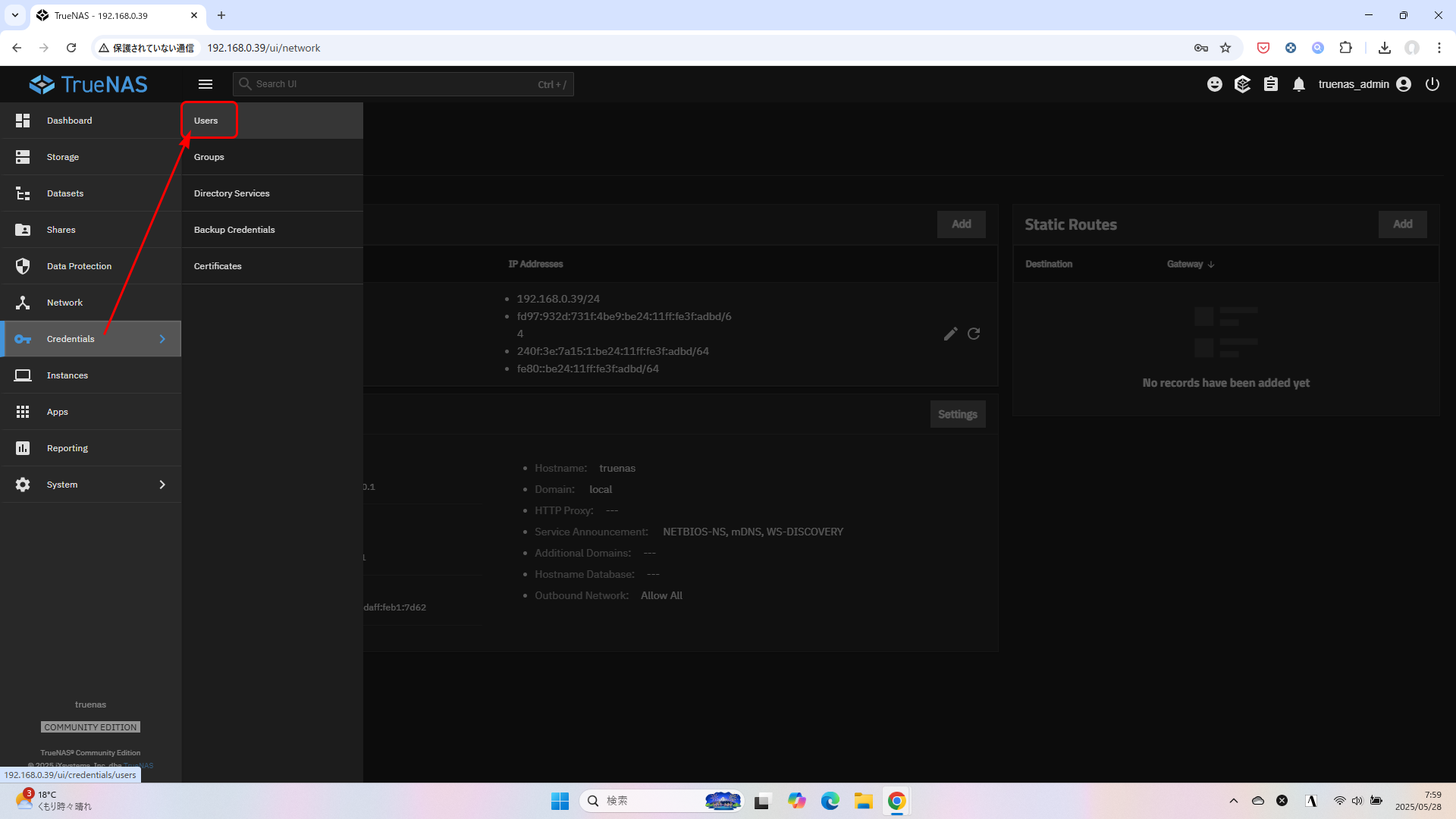Go to Dashboard in sidebar
1456x819 pixels.
[90, 121]
